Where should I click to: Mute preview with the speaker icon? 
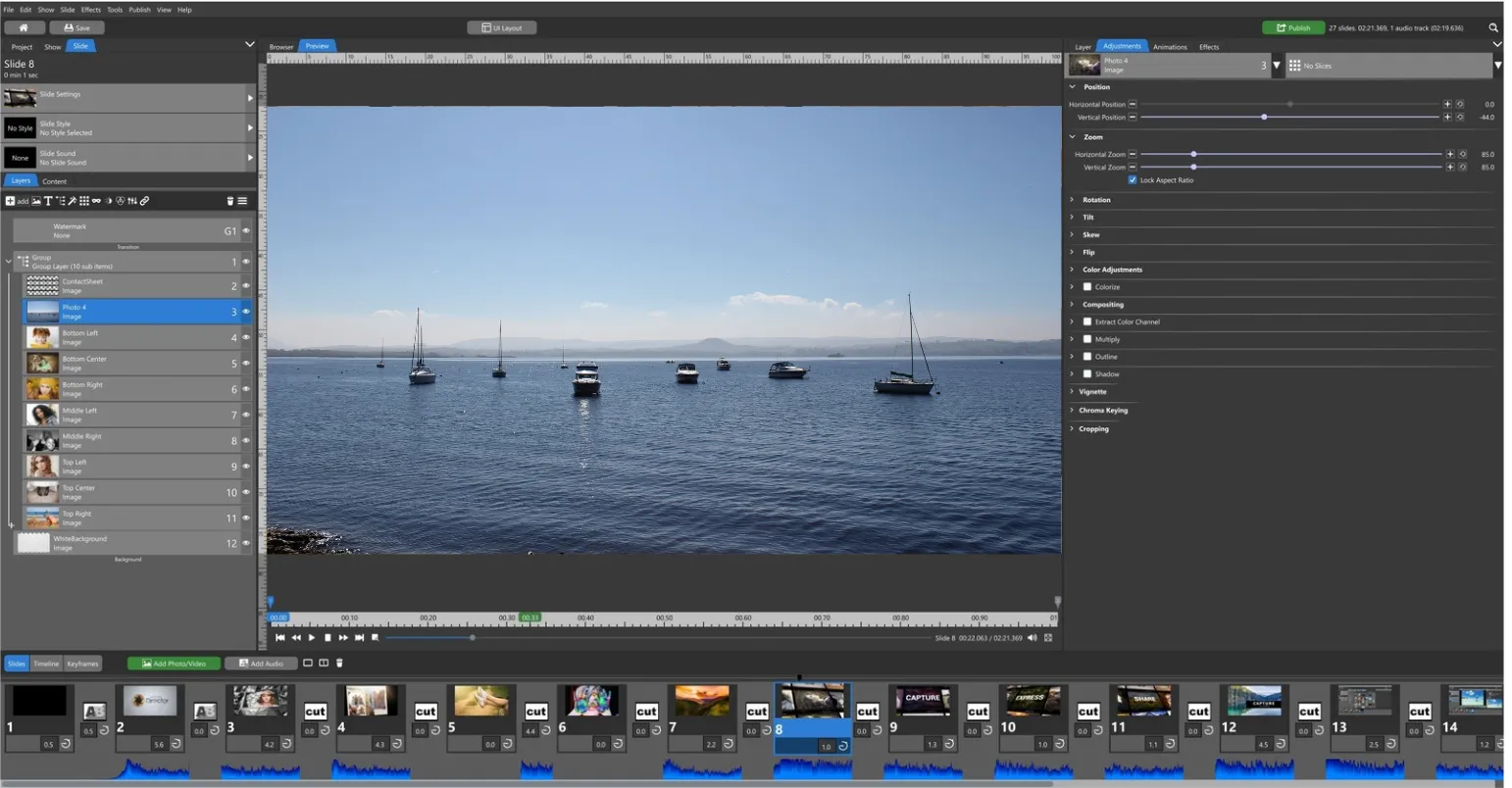coord(1032,638)
